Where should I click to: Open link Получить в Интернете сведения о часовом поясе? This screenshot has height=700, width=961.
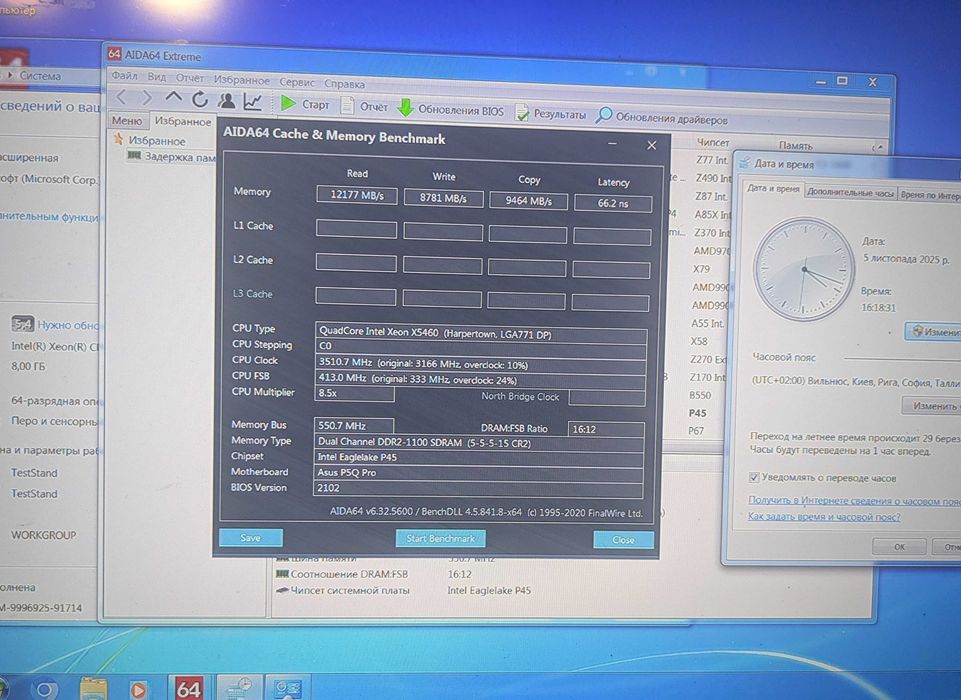tap(854, 501)
